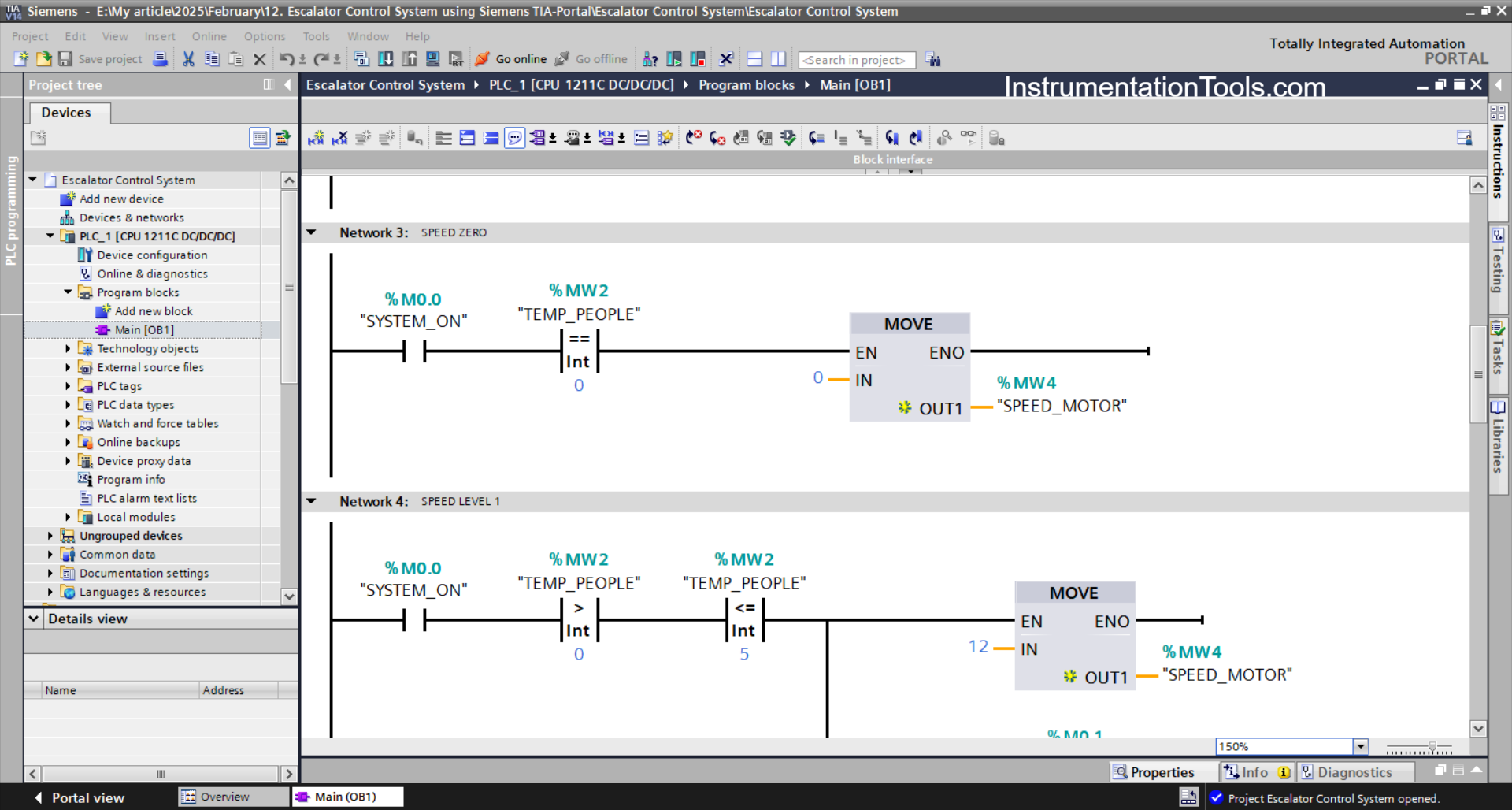This screenshot has height=810, width=1512.
Task: Click the project tree vertical scrollbar
Action: 289,287
